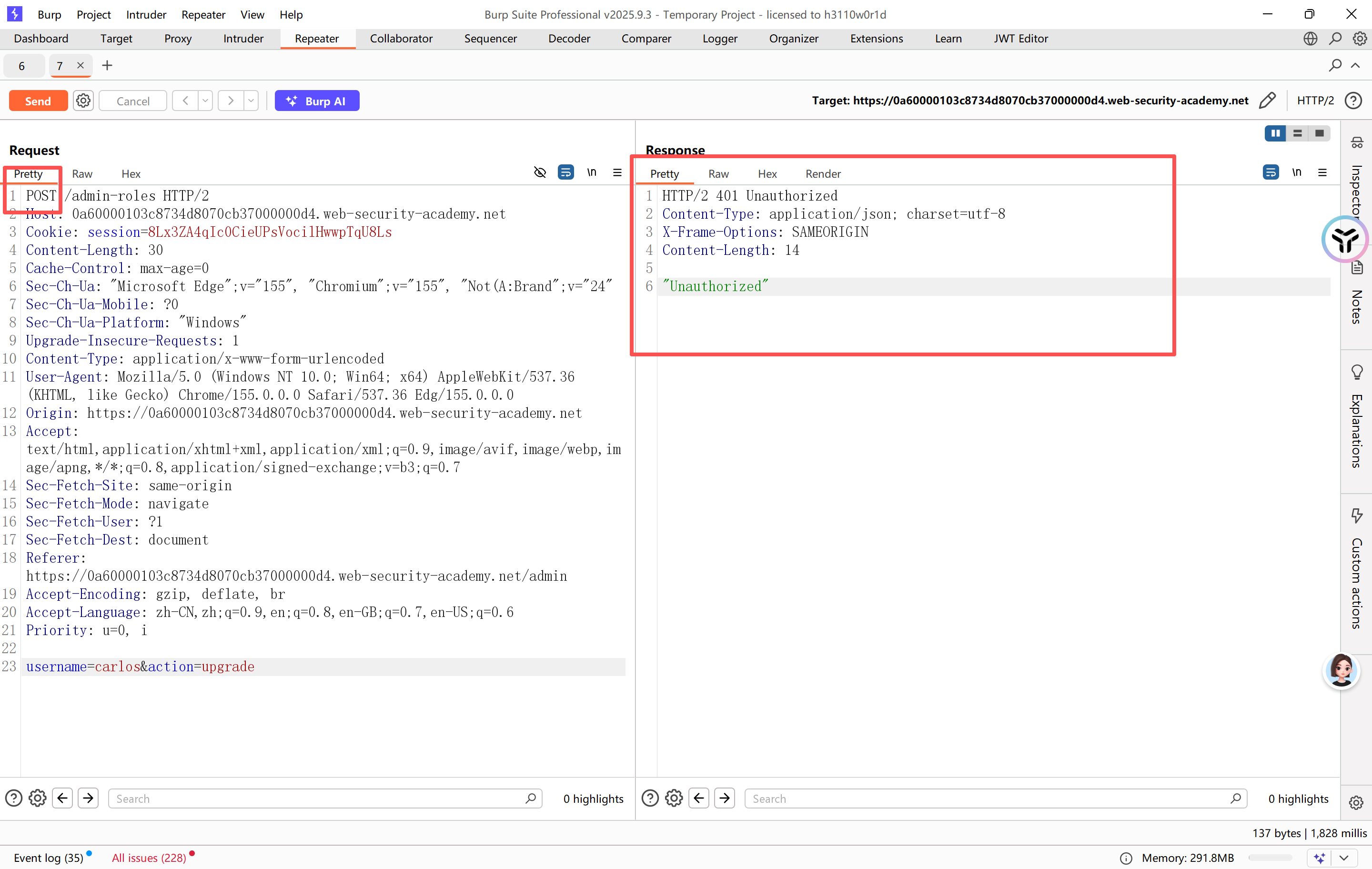The height and width of the screenshot is (869, 1372).
Task: Expand the history back dropdown arrow
Action: tap(205, 101)
